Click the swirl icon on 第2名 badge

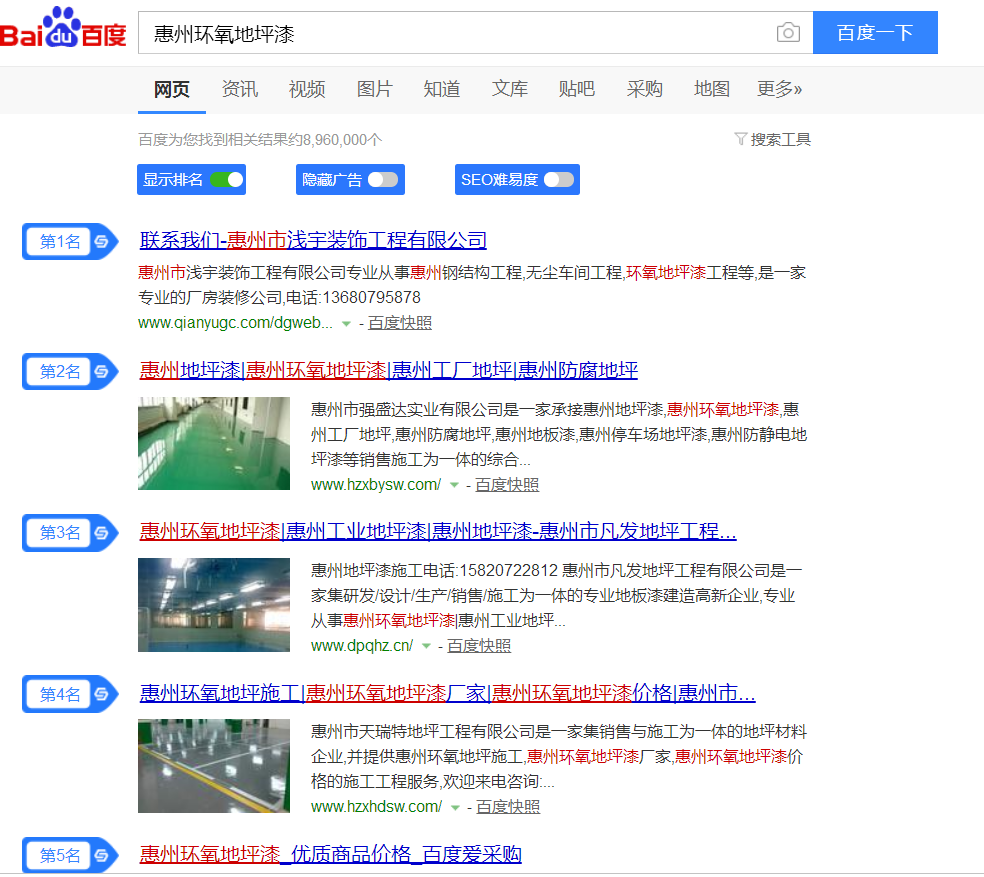(102, 372)
